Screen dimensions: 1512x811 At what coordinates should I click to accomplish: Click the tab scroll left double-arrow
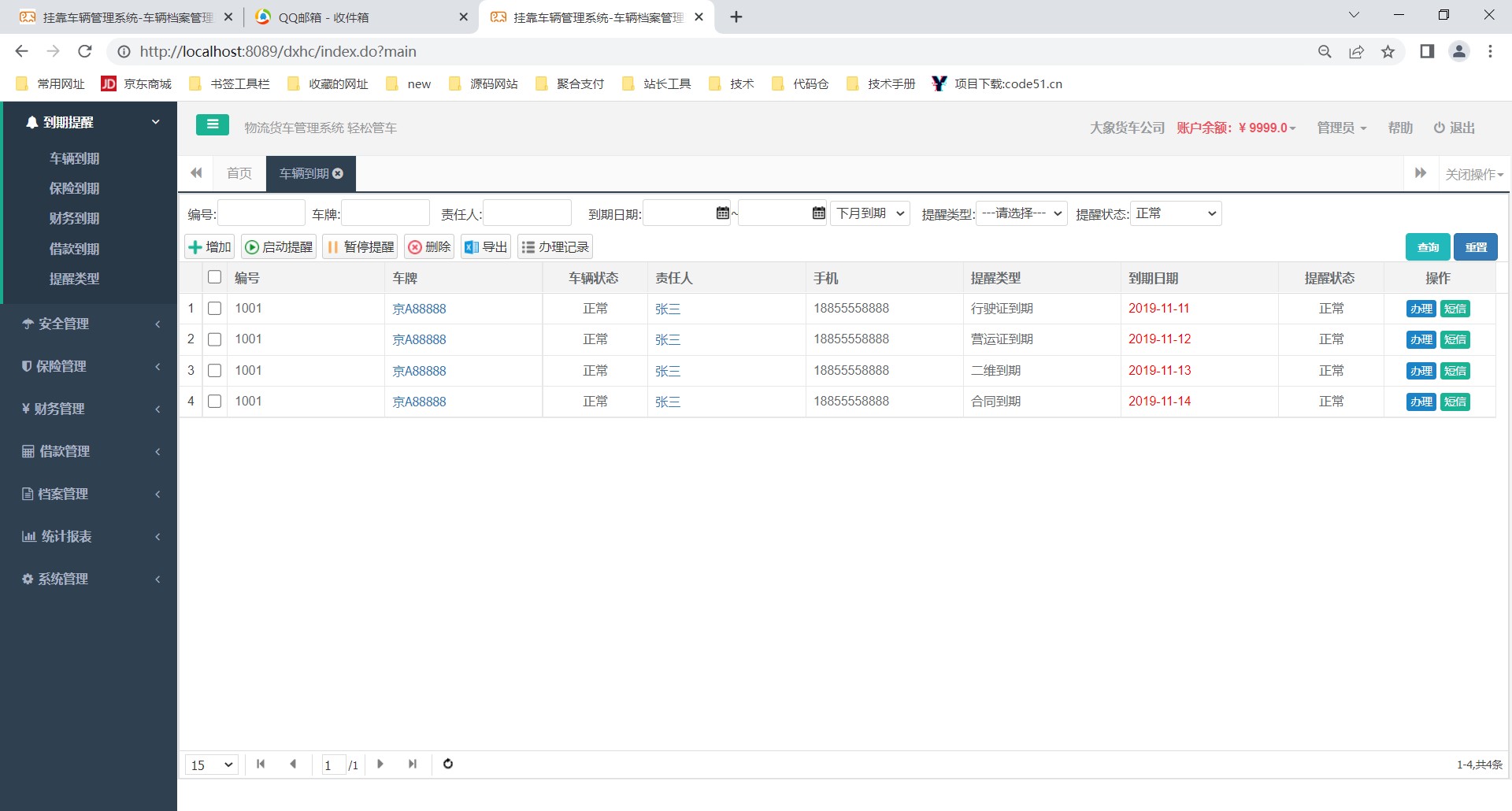196,173
